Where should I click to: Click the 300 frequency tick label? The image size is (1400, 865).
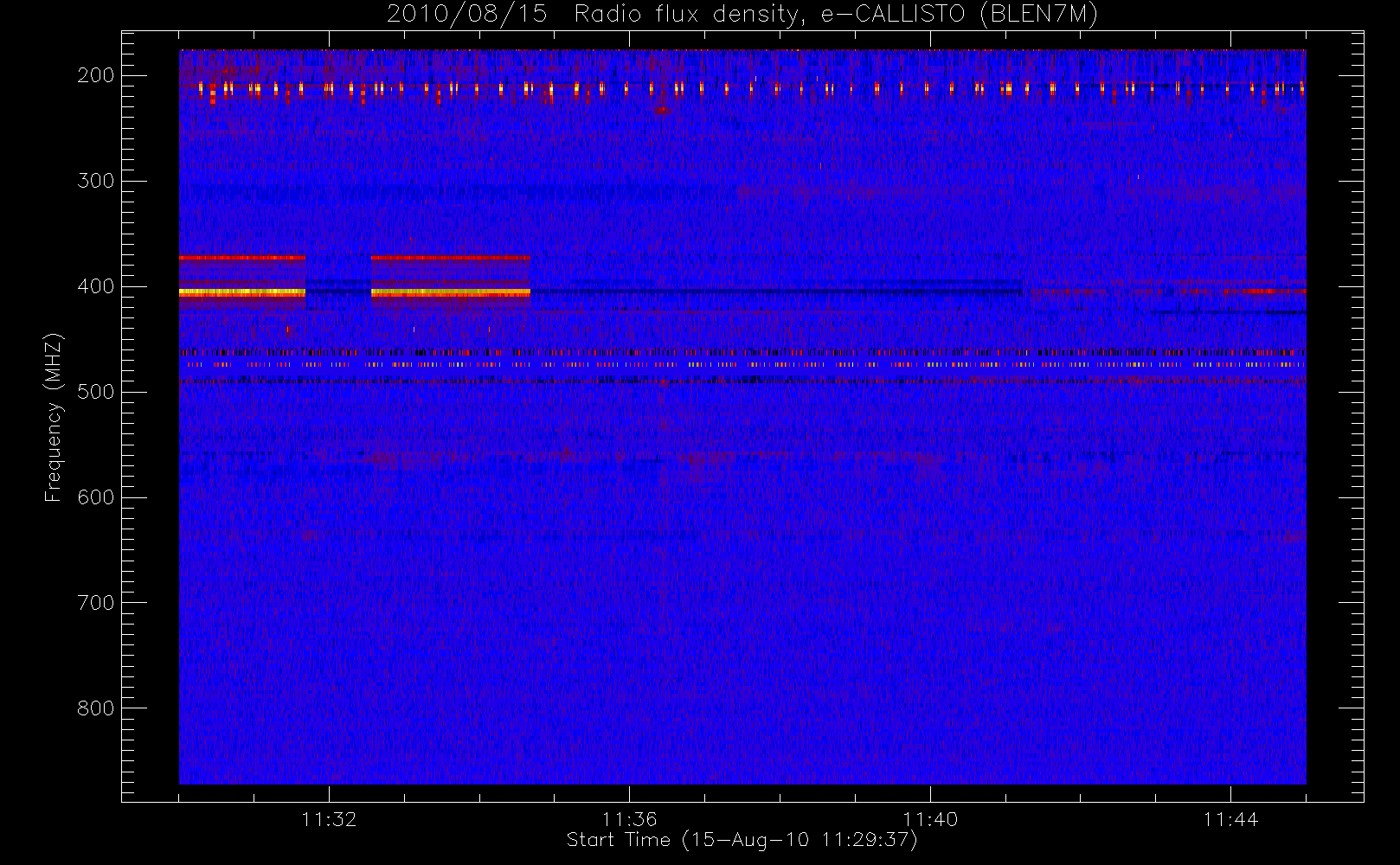click(x=95, y=181)
